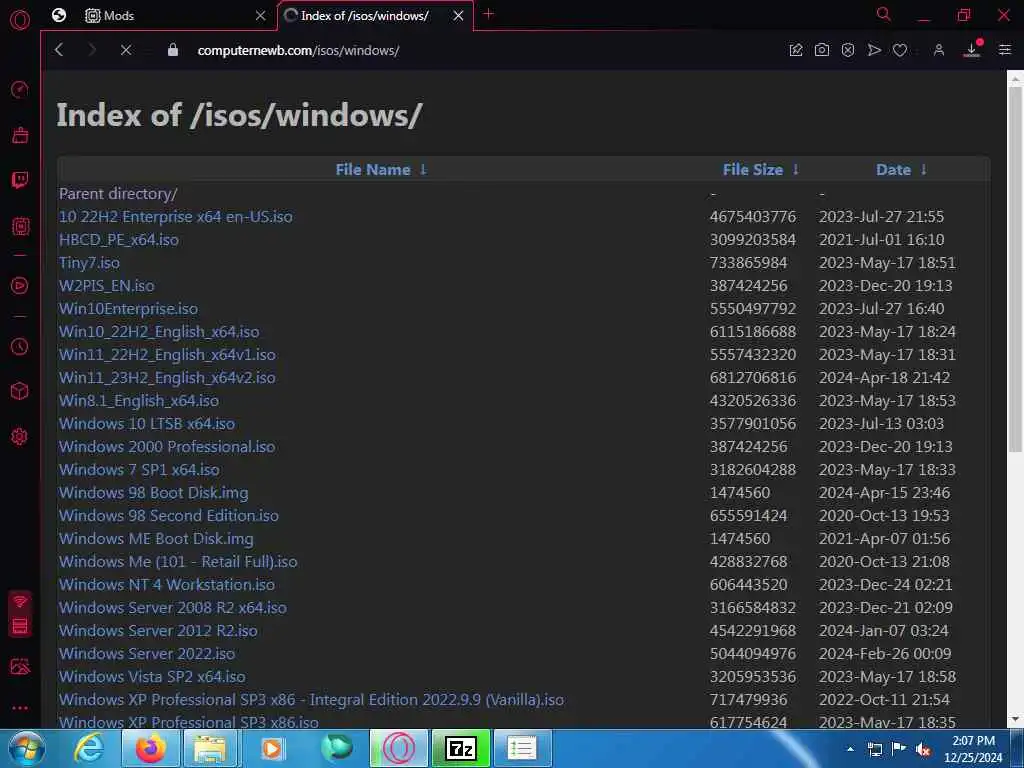1024x768 pixels.
Task: Open a new tab with plus button
Action: tap(488, 14)
